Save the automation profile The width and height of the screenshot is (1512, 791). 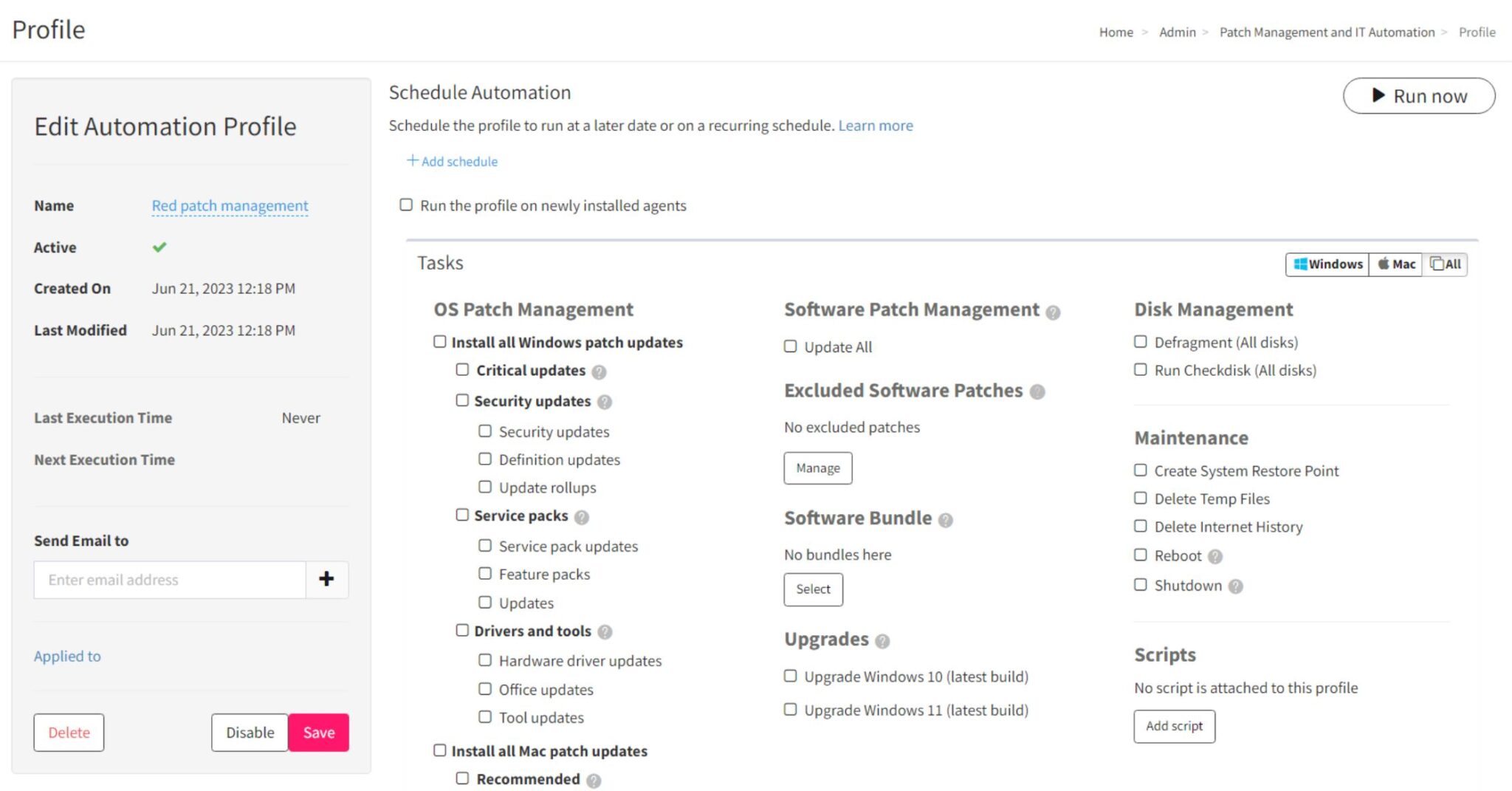pos(318,732)
